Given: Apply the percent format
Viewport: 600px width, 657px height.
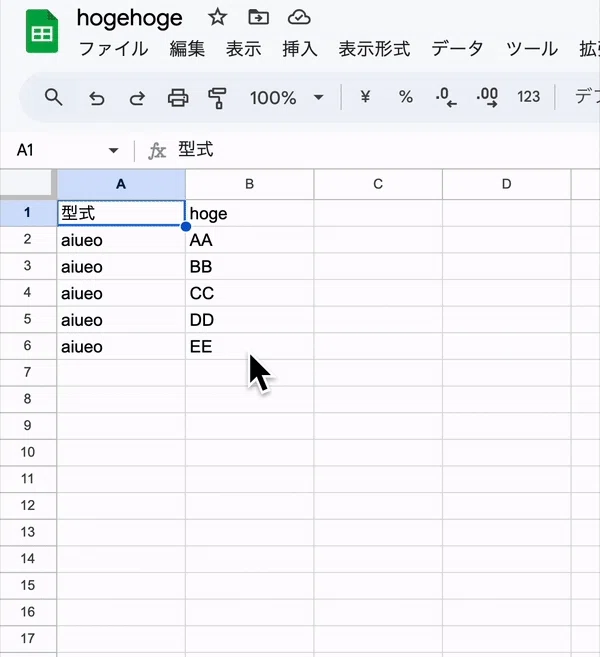Looking at the screenshot, I should [406, 97].
